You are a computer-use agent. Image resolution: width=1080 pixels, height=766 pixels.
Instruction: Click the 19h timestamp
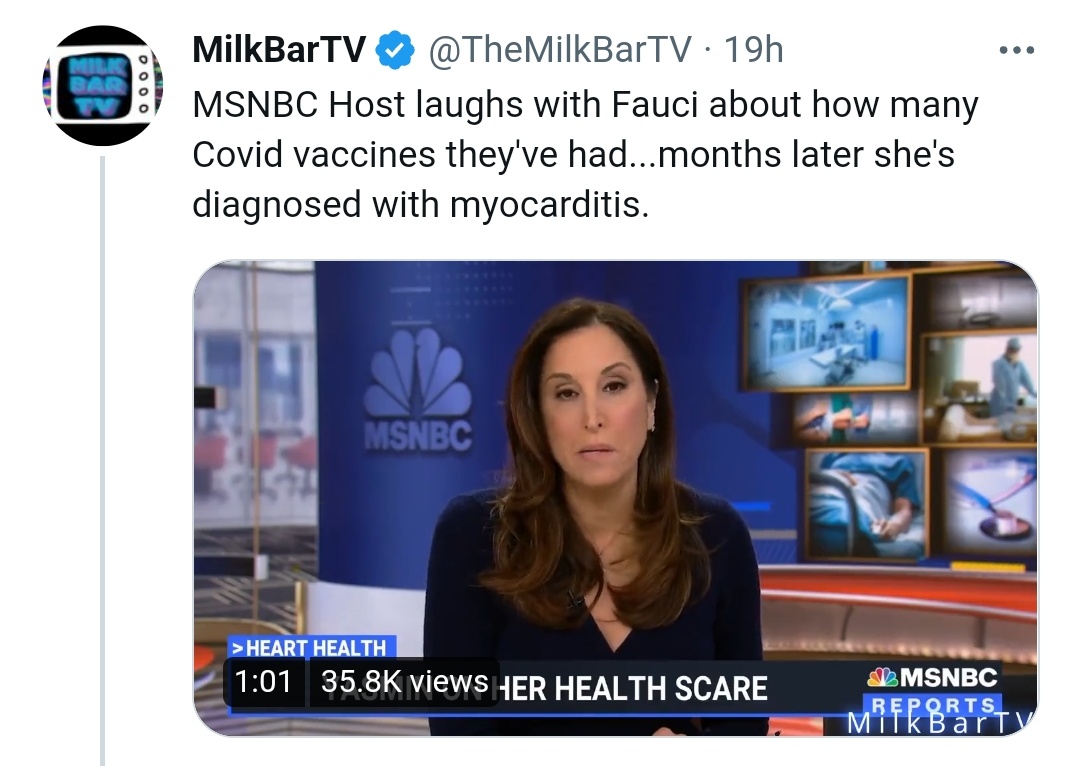tap(754, 50)
